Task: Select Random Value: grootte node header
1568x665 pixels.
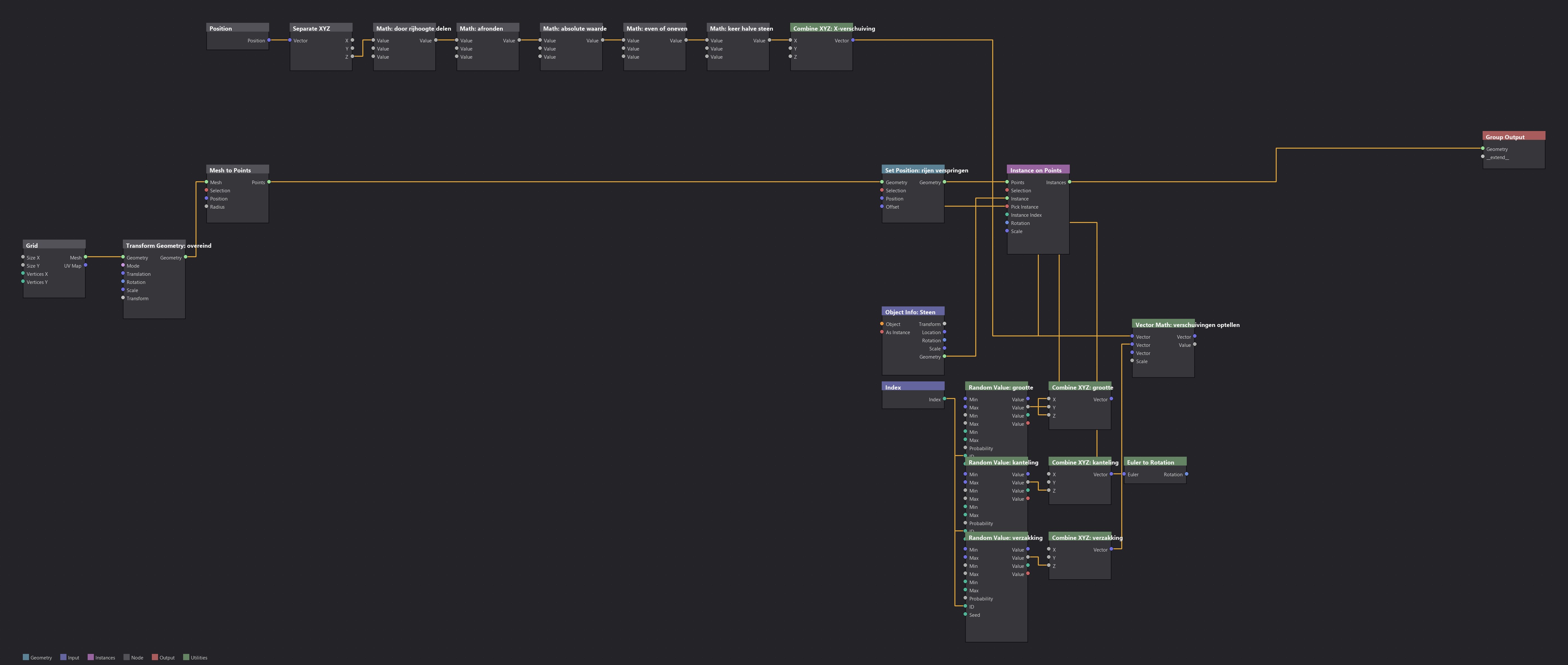Action: pos(996,387)
